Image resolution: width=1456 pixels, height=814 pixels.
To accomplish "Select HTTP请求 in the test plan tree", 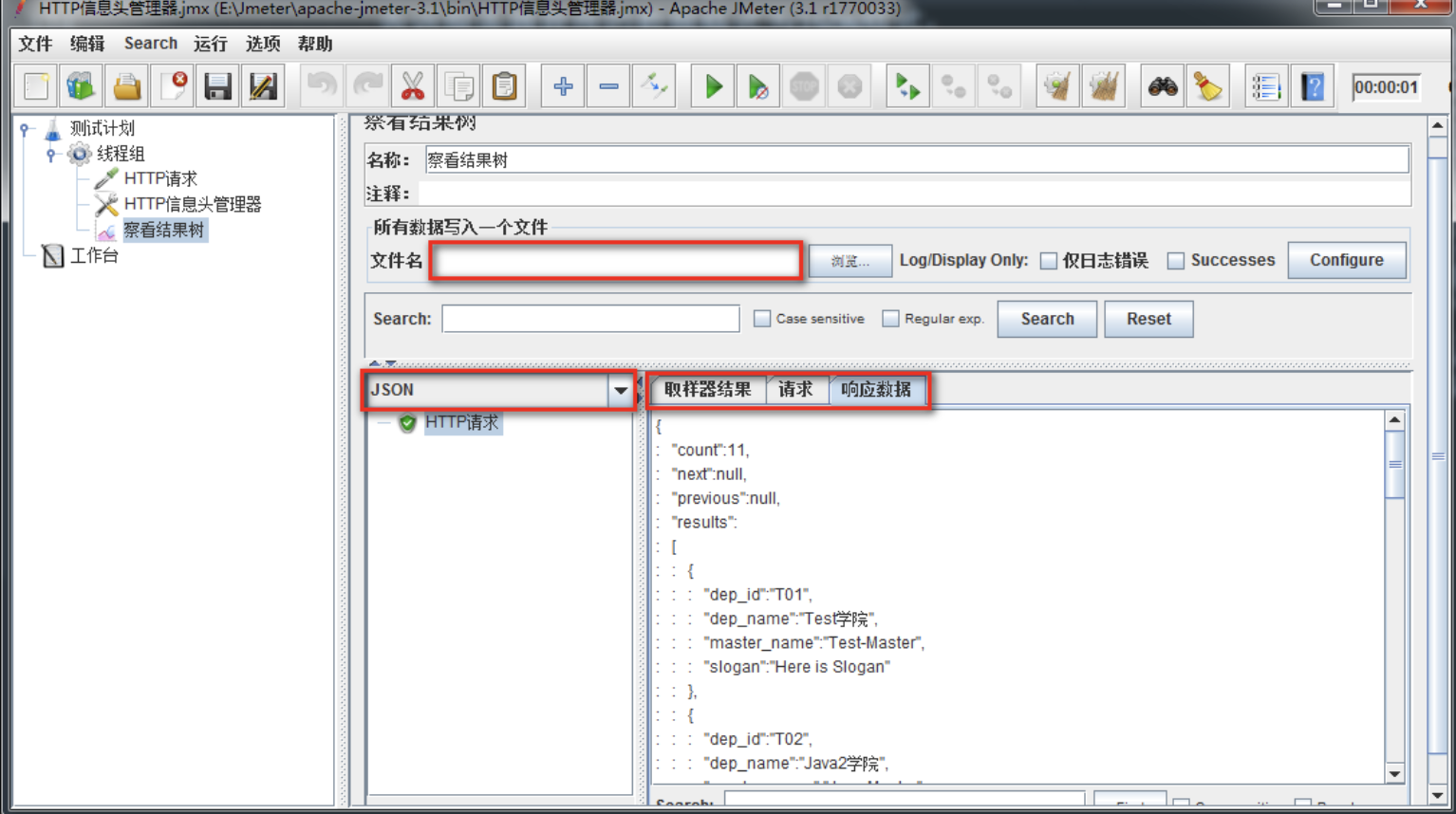I will (x=160, y=178).
